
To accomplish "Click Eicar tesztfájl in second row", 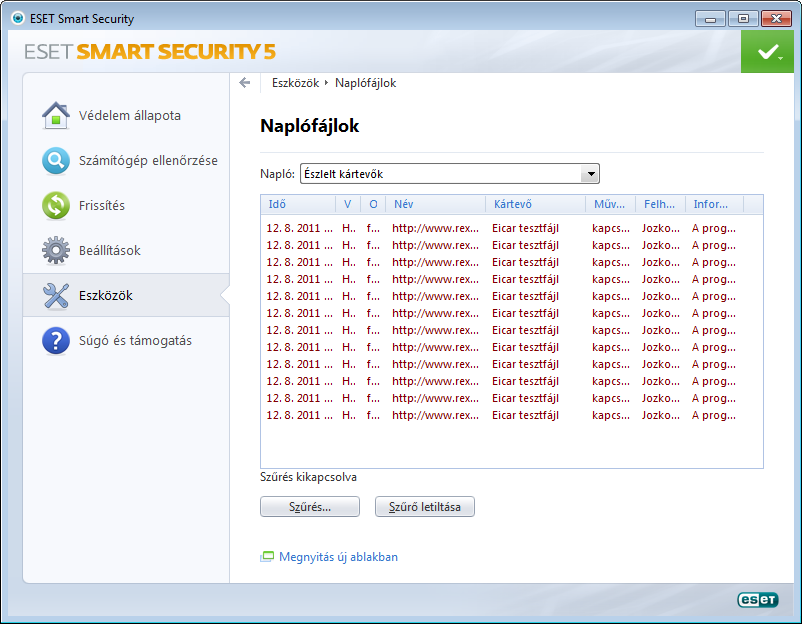I will 525,245.
